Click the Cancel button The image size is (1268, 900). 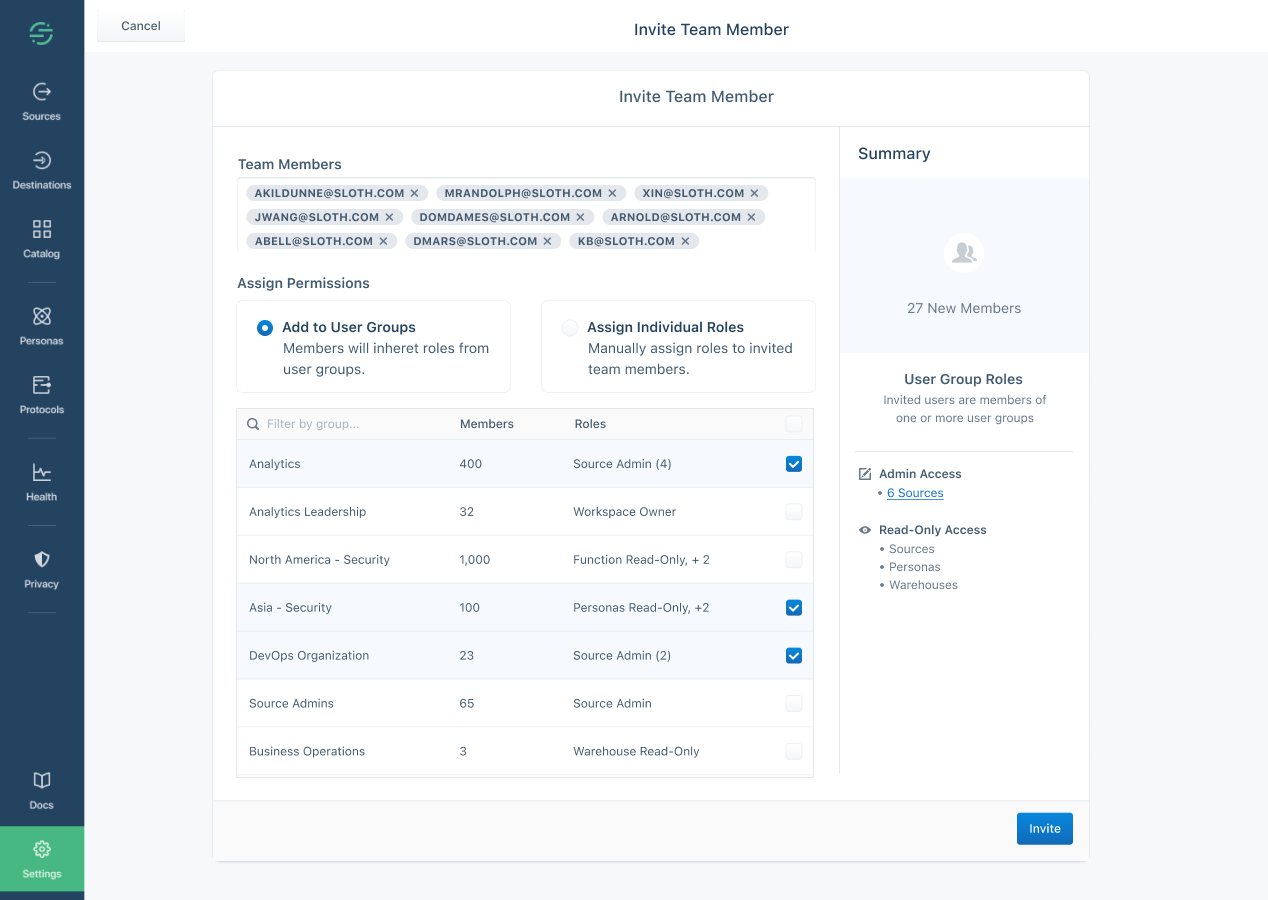[141, 26]
